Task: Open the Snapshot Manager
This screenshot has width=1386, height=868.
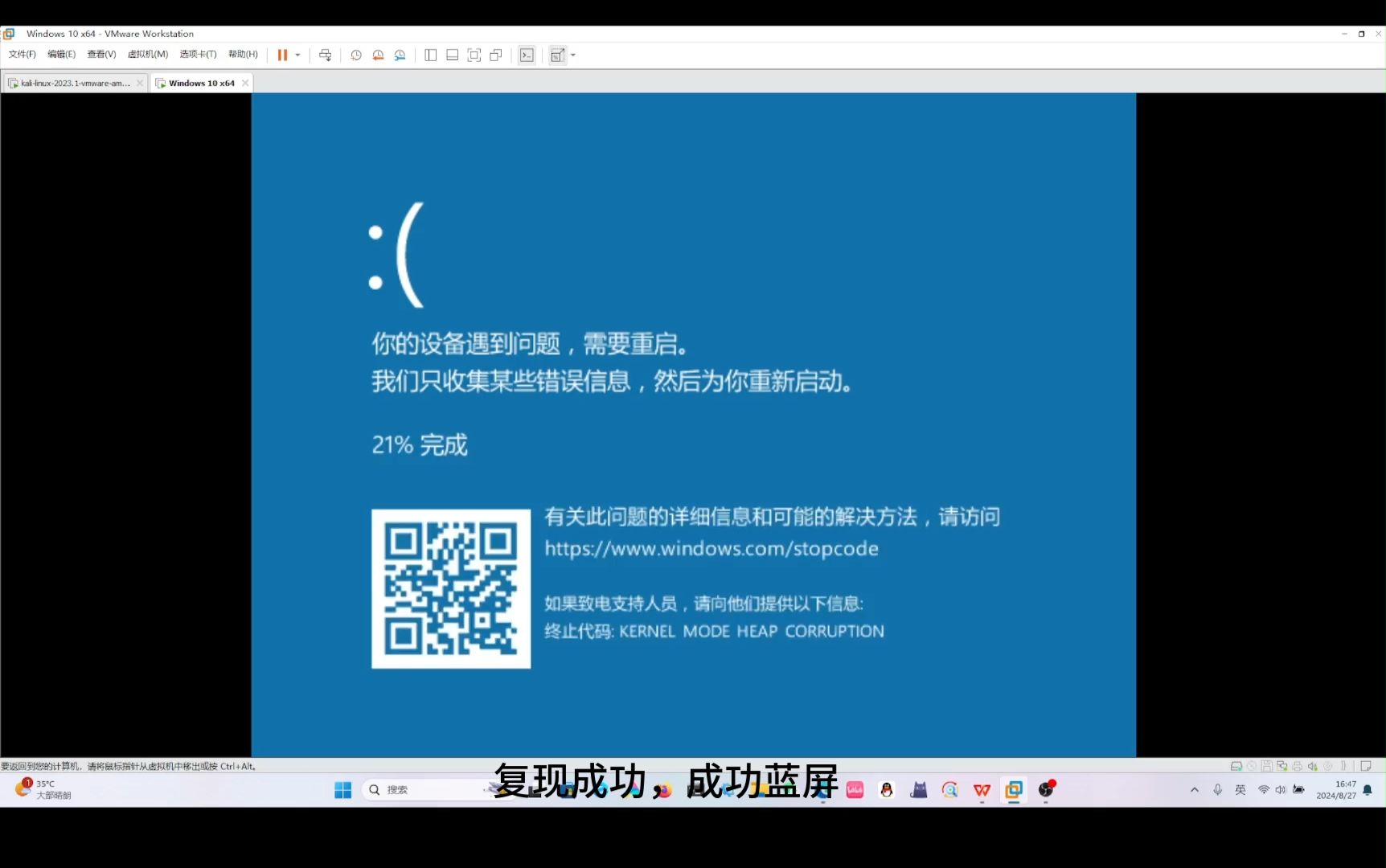Action: click(400, 55)
